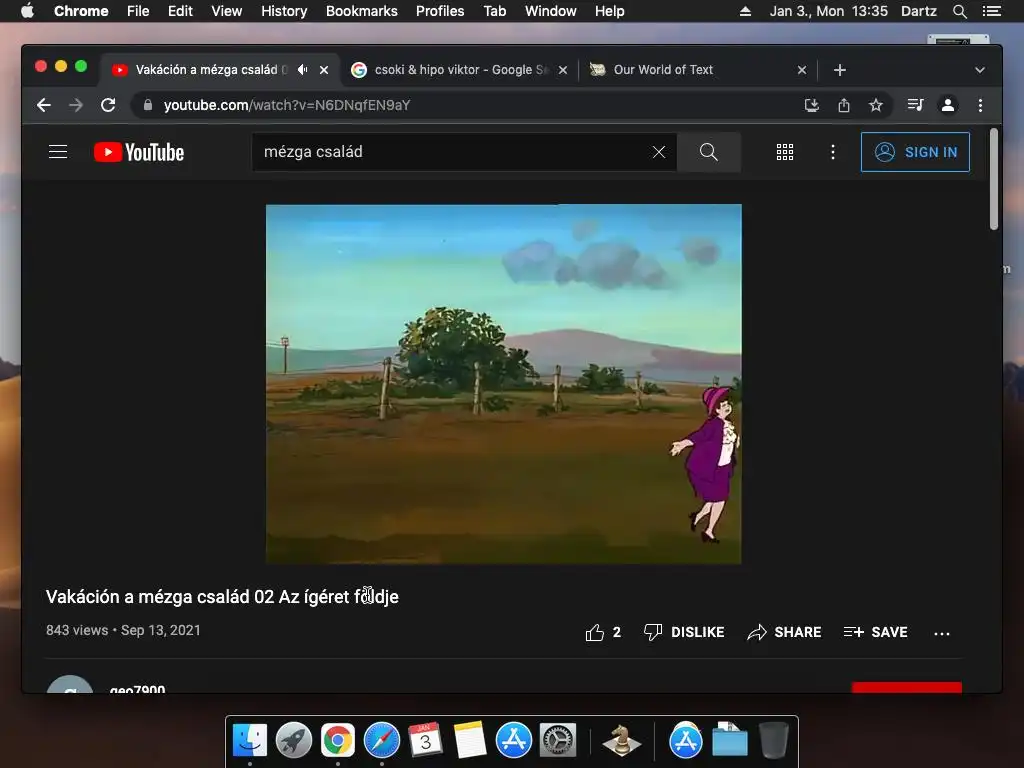The image size is (1024, 768).
Task: Click the SHARE button
Action: pyautogui.click(x=784, y=632)
